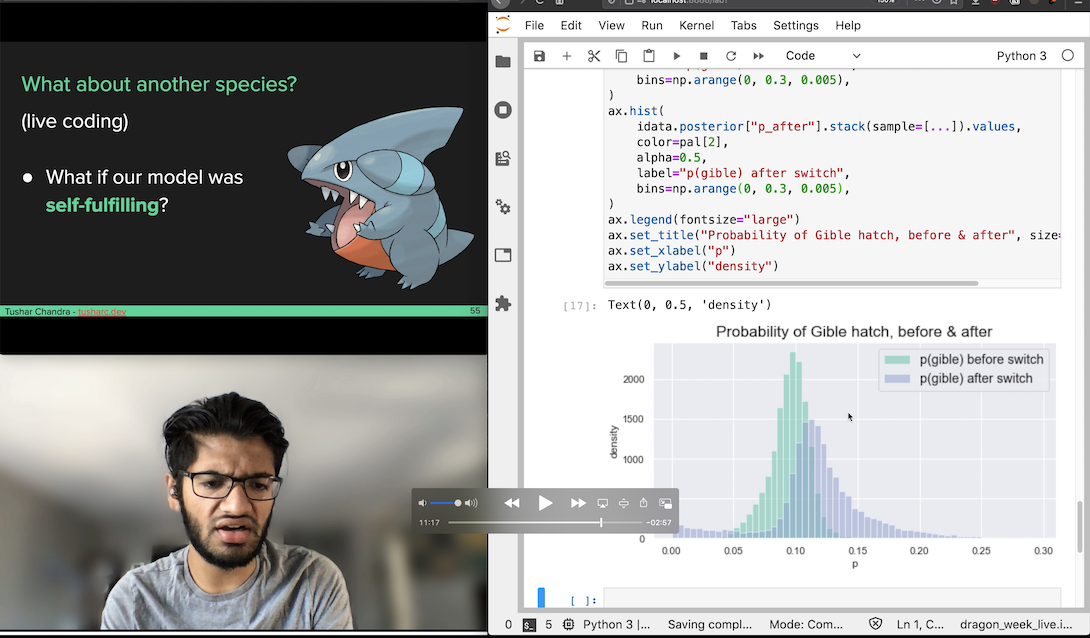Open the Kernel menu

point(696,25)
